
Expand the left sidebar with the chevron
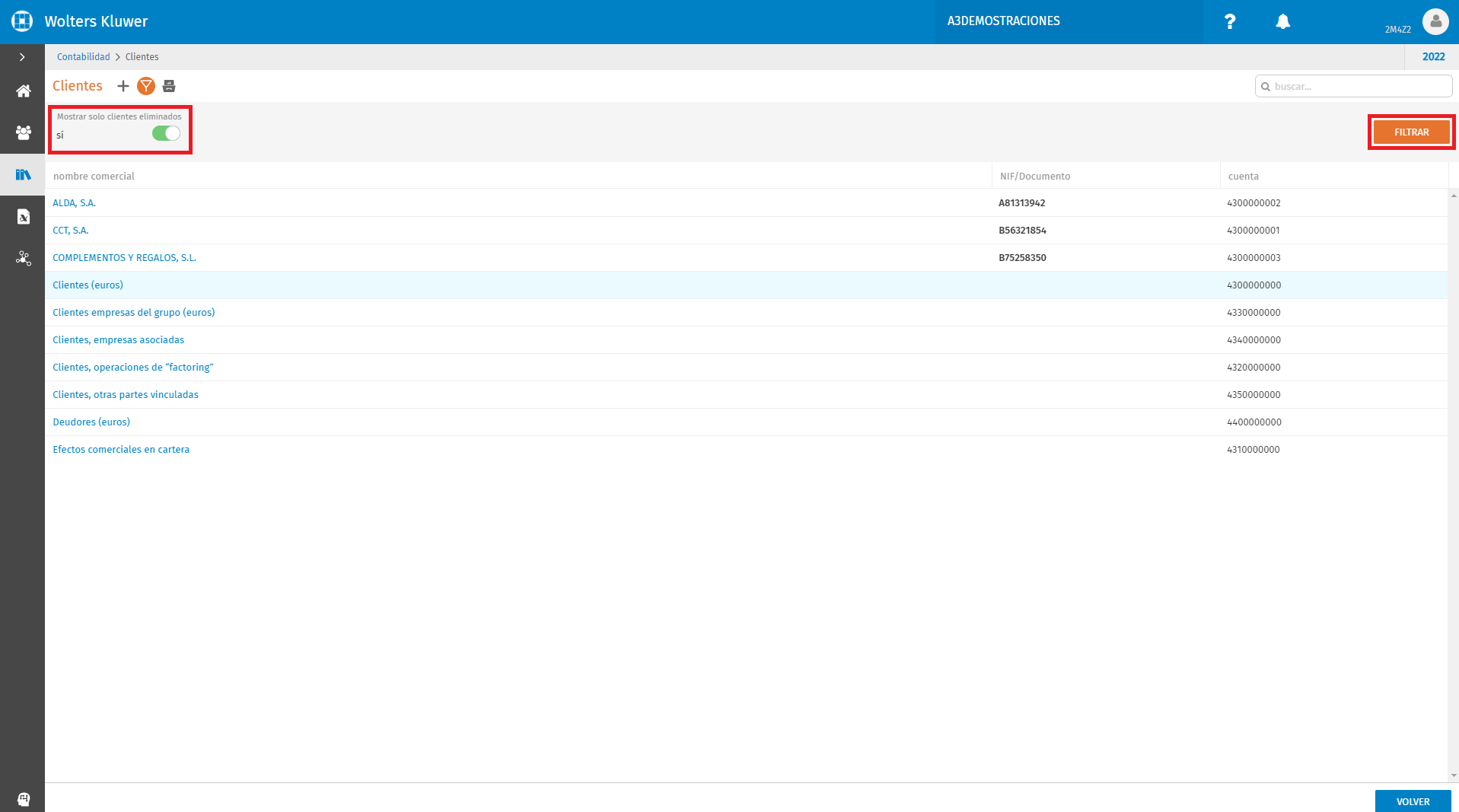pyautogui.click(x=22, y=57)
